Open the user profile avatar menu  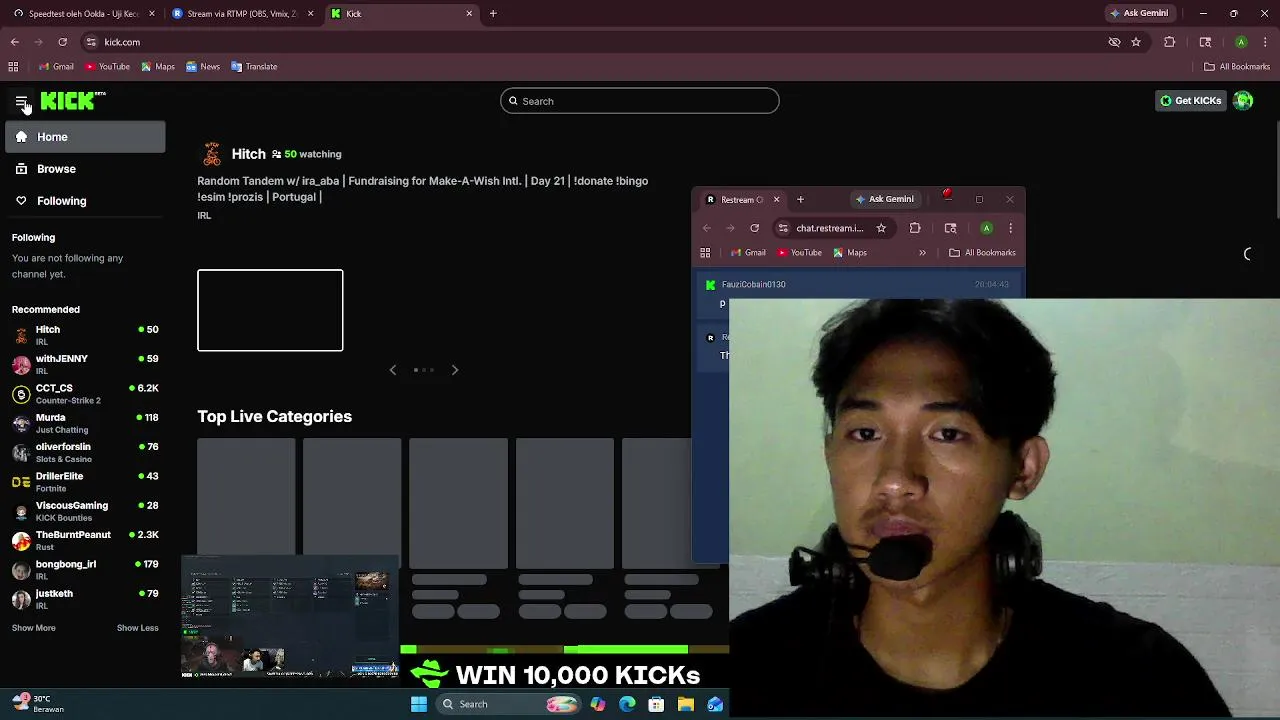1243,100
